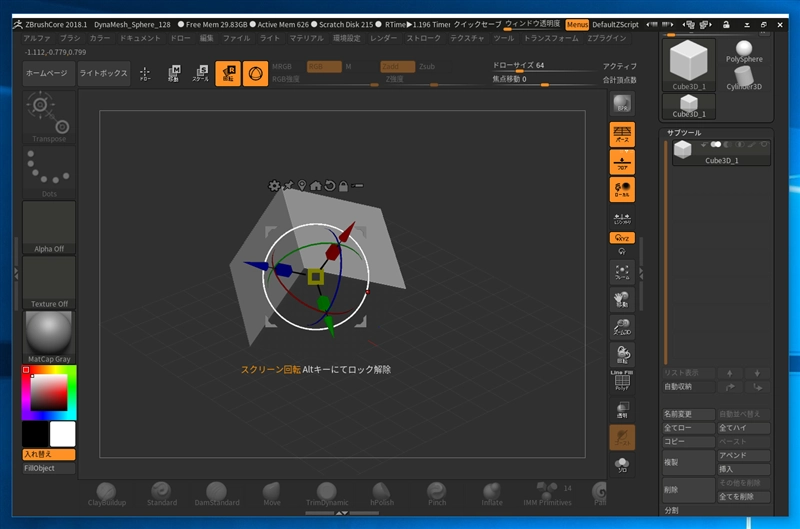Click the 入れ替え switch color button
This screenshot has width=800, height=529.
[49, 454]
